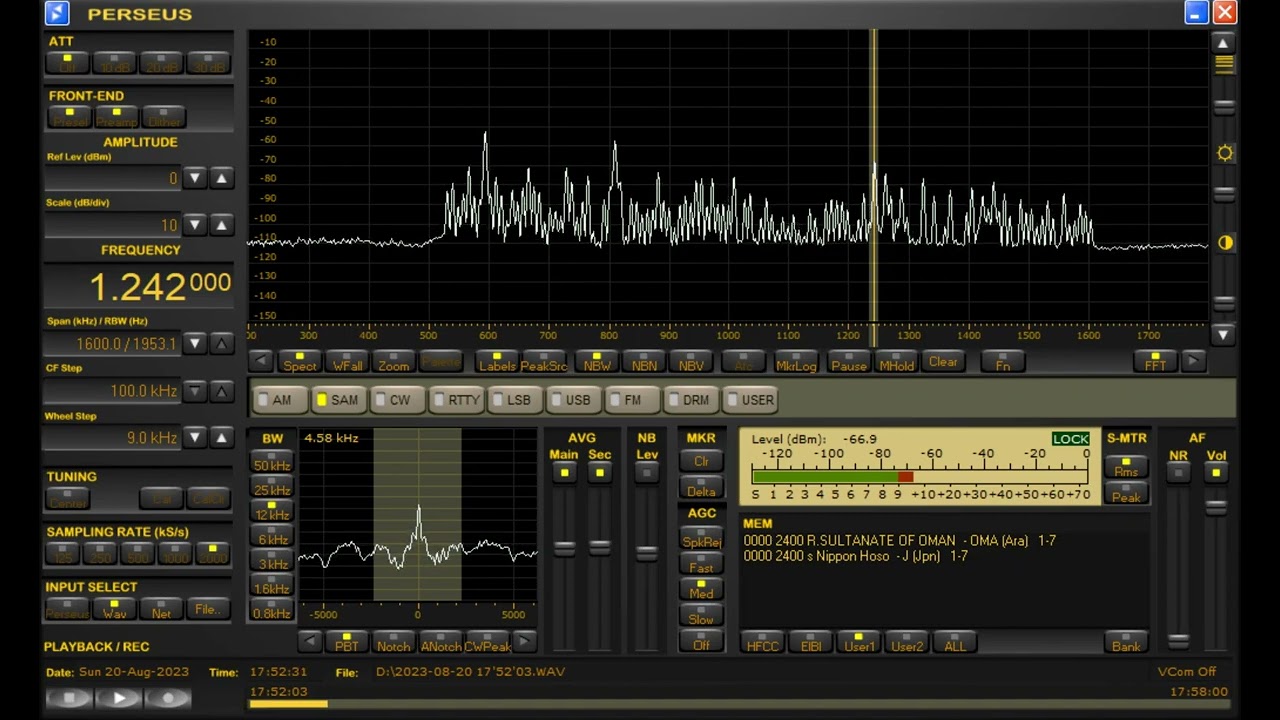1280x720 pixels.
Task: Click the left arrow before PBT
Action: [x=310, y=641]
